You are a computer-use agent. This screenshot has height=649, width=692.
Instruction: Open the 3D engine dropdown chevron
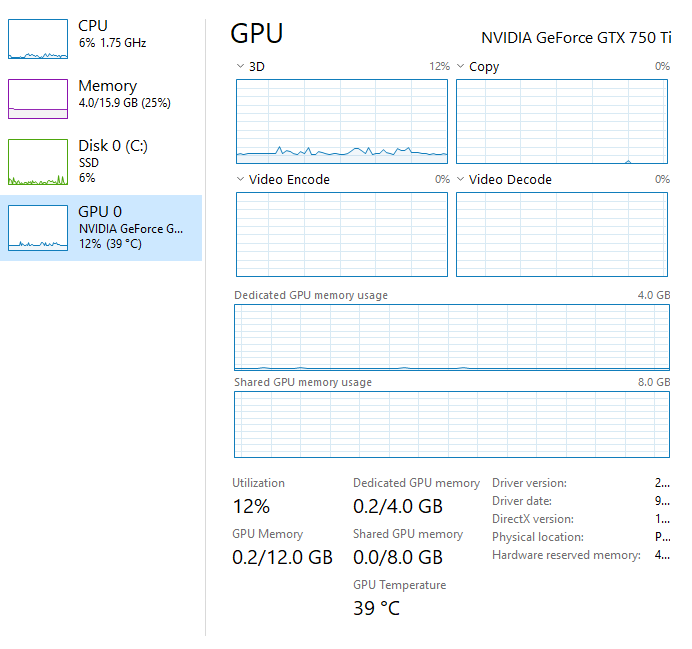pyautogui.click(x=240, y=66)
